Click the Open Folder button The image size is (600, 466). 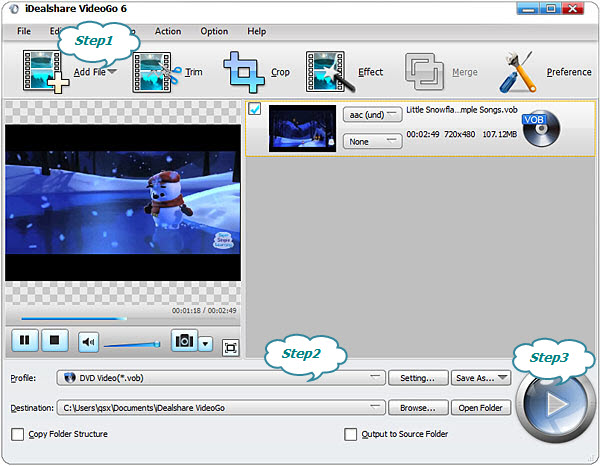pos(481,408)
